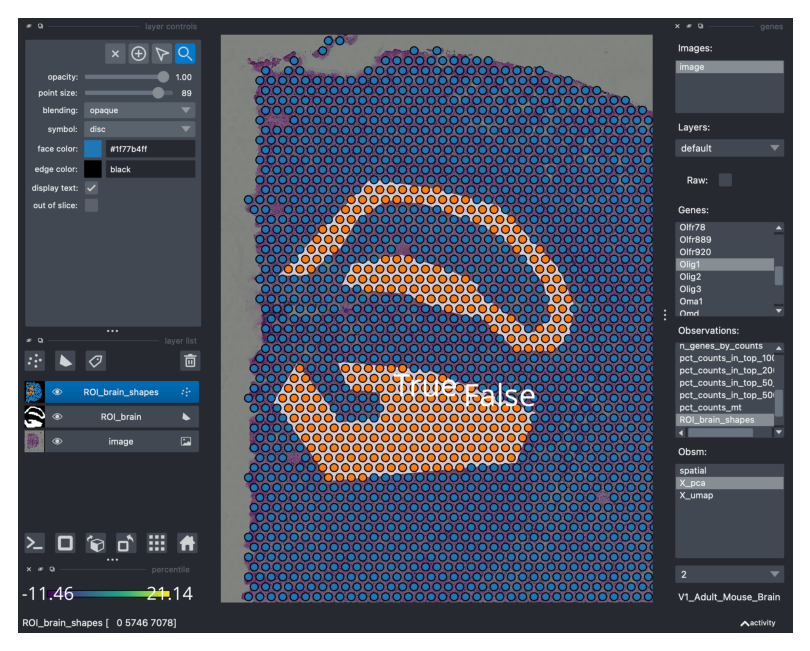Open the blending mode dropdown

(139, 110)
